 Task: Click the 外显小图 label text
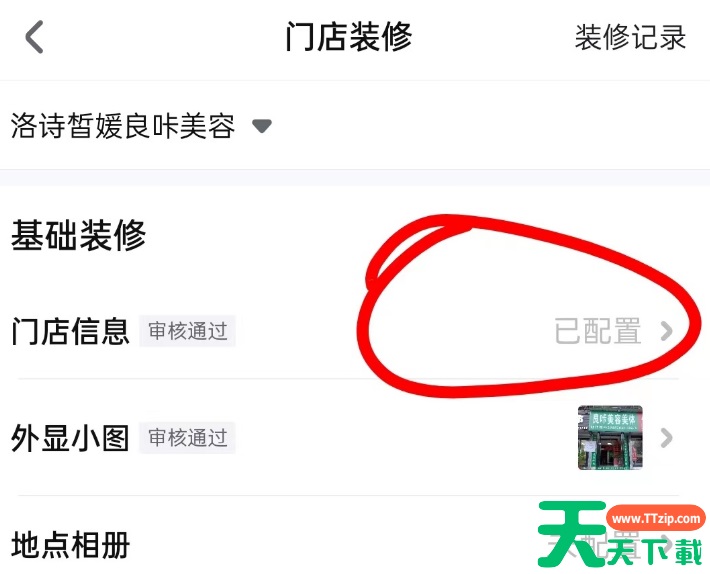pos(70,438)
